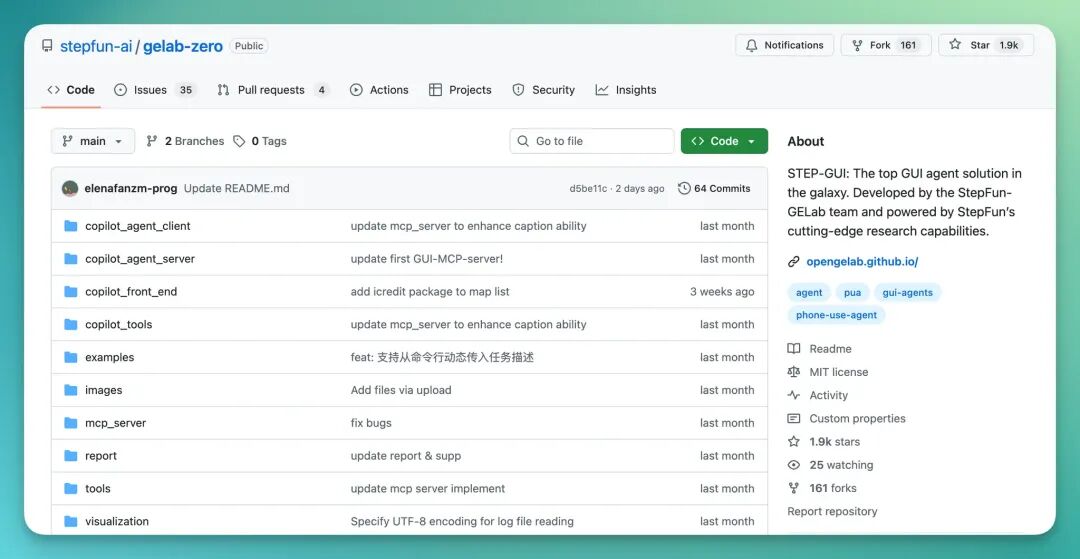Click the Fork button label
This screenshot has width=1080, height=559.
tap(880, 45)
